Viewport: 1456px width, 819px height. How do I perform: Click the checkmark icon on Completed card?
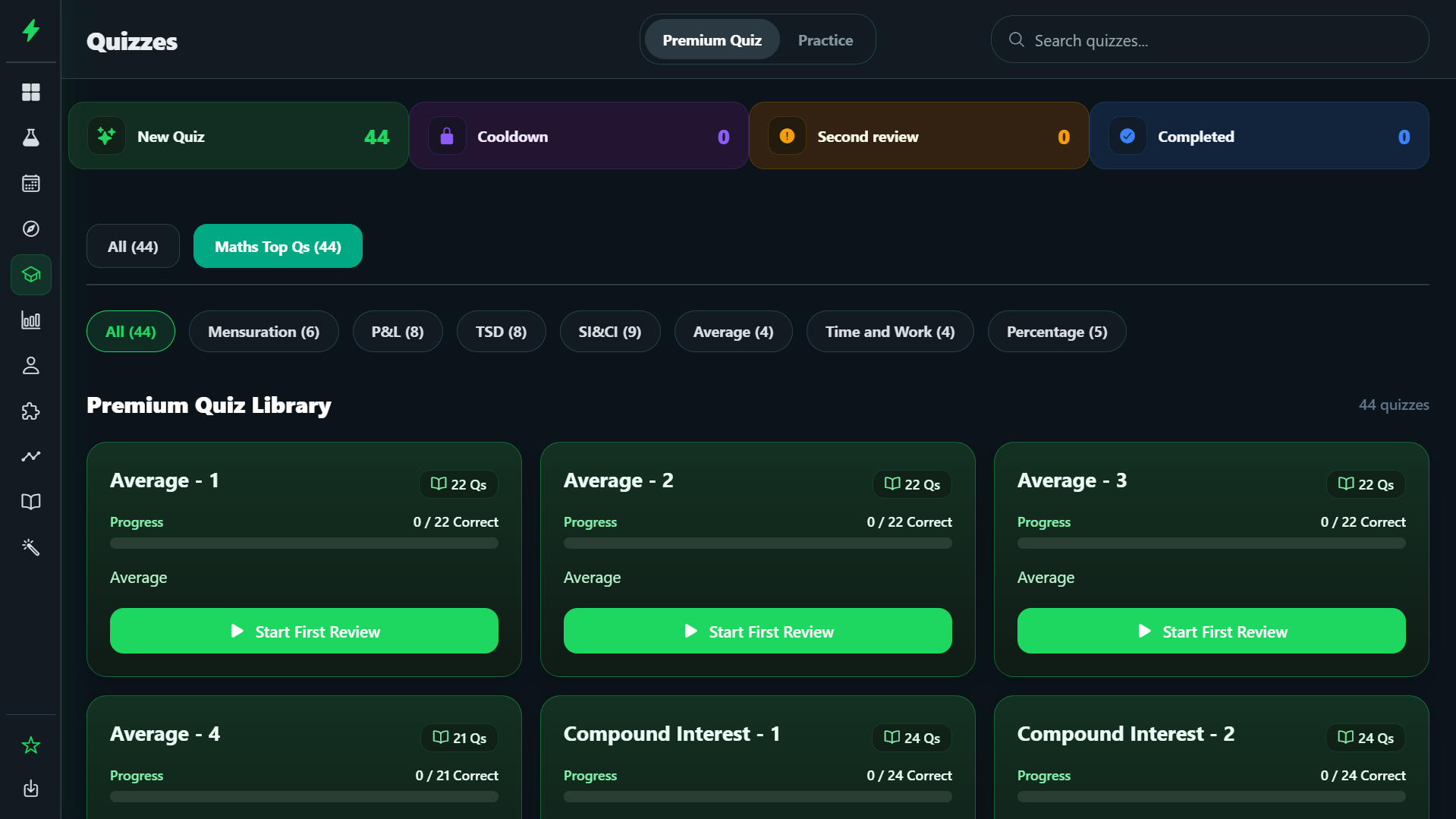coord(1127,136)
